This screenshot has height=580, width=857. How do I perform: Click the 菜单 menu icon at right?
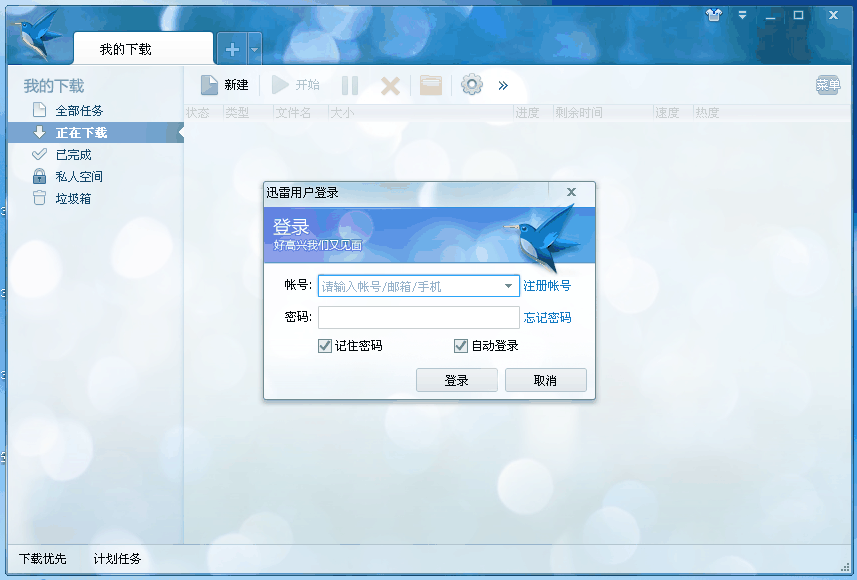[828, 85]
